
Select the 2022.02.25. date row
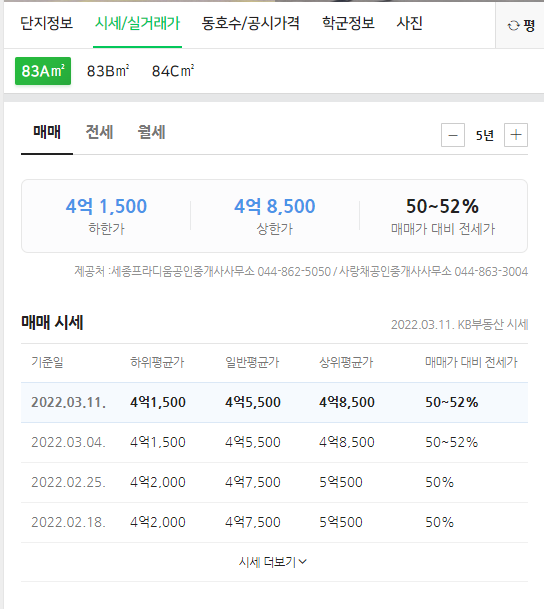[275, 482]
